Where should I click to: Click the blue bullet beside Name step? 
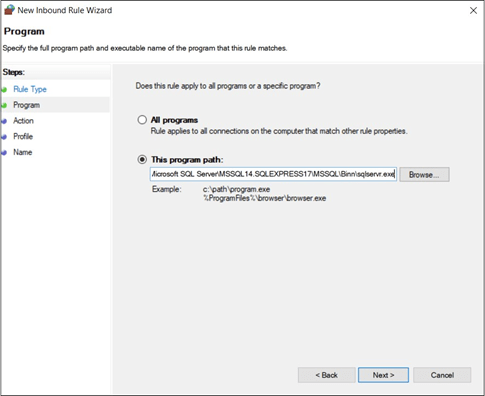point(4,153)
